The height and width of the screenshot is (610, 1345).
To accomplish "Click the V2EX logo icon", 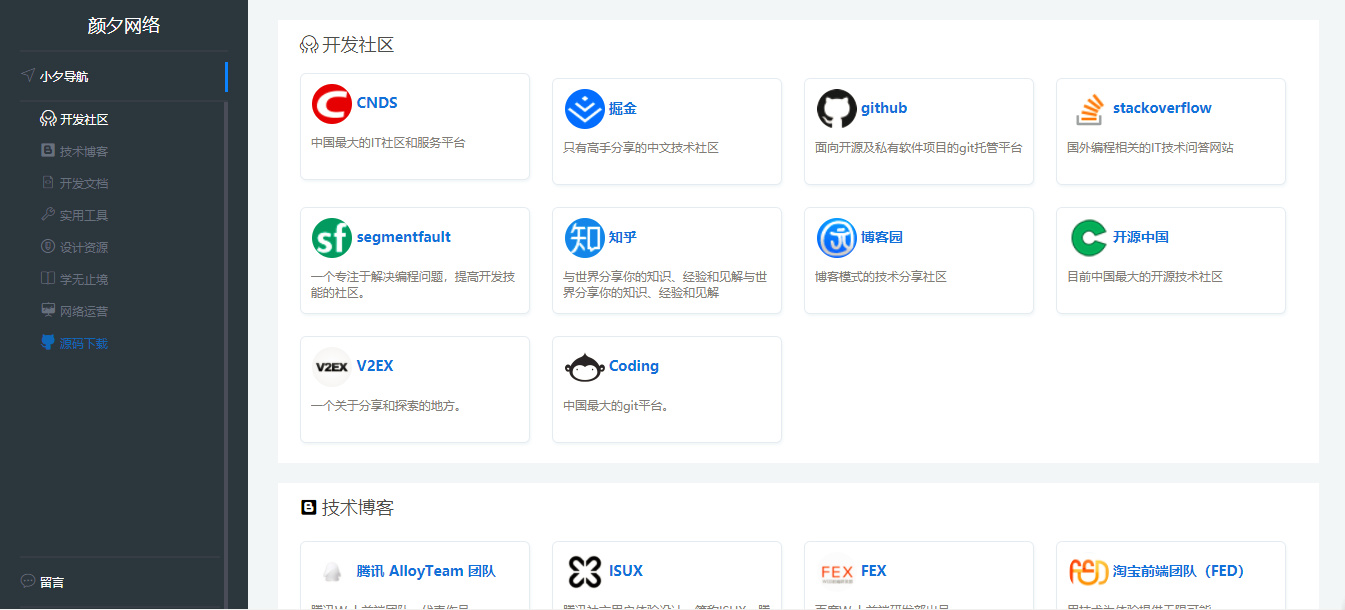I will 331,367.
